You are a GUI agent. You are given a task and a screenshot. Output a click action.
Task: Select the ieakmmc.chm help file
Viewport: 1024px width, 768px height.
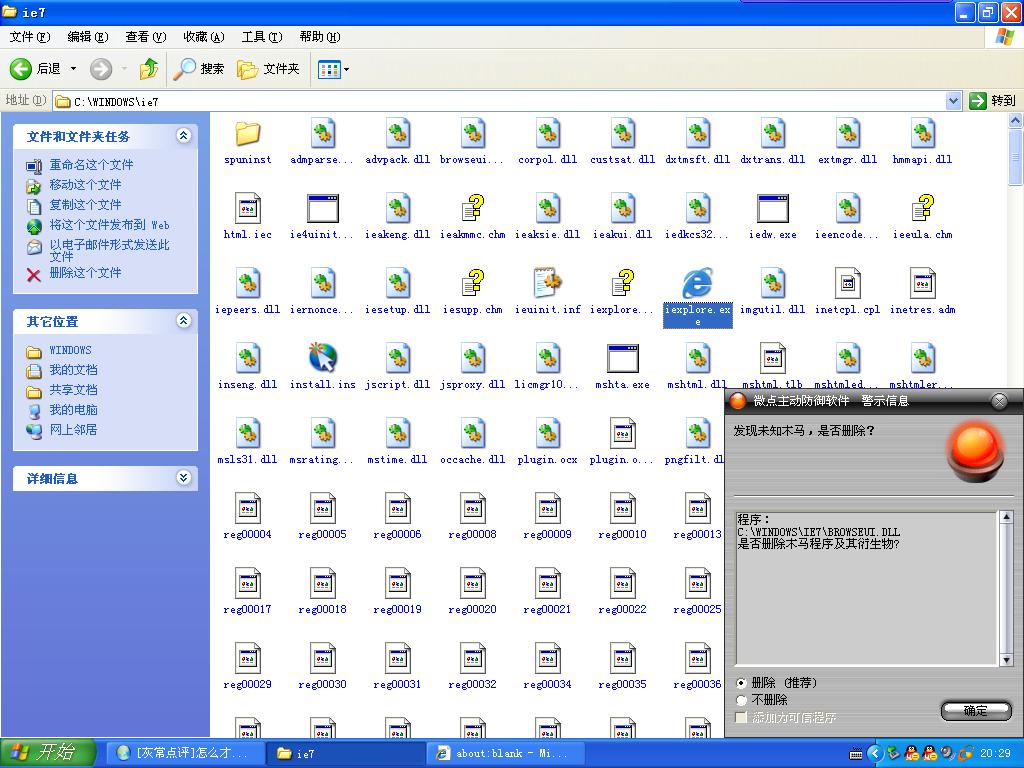[472, 209]
